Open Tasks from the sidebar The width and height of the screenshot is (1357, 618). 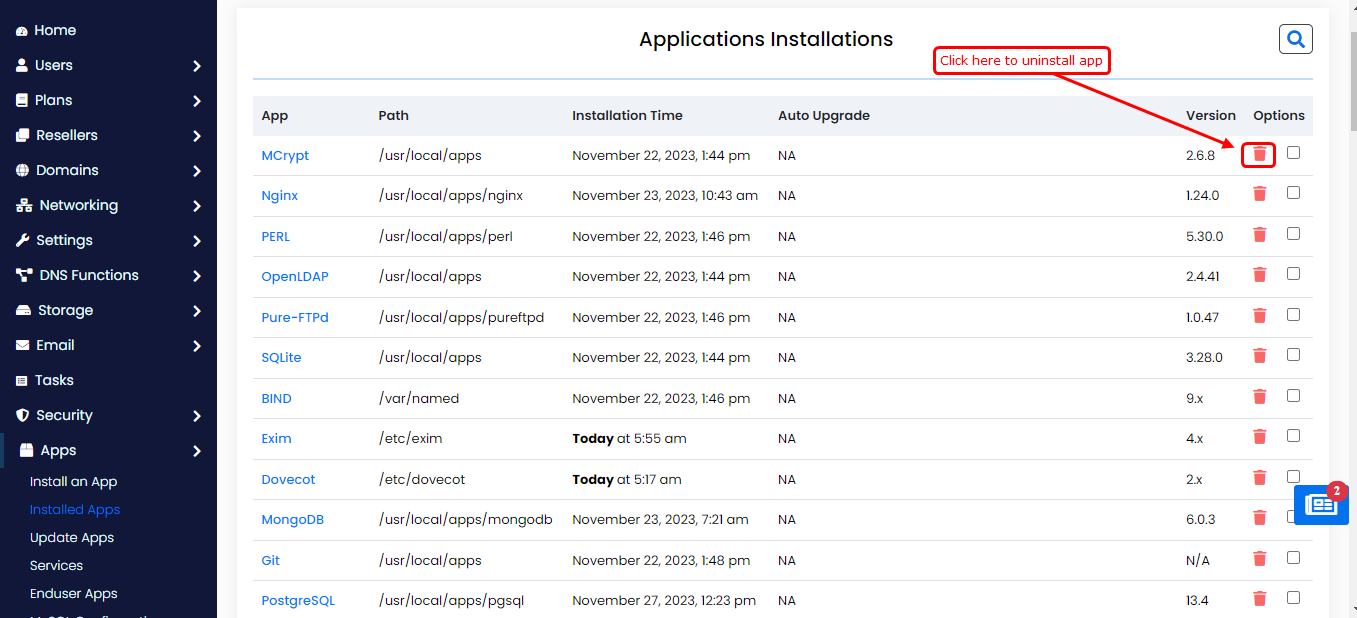pyautogui.click(x=54, y=380)
